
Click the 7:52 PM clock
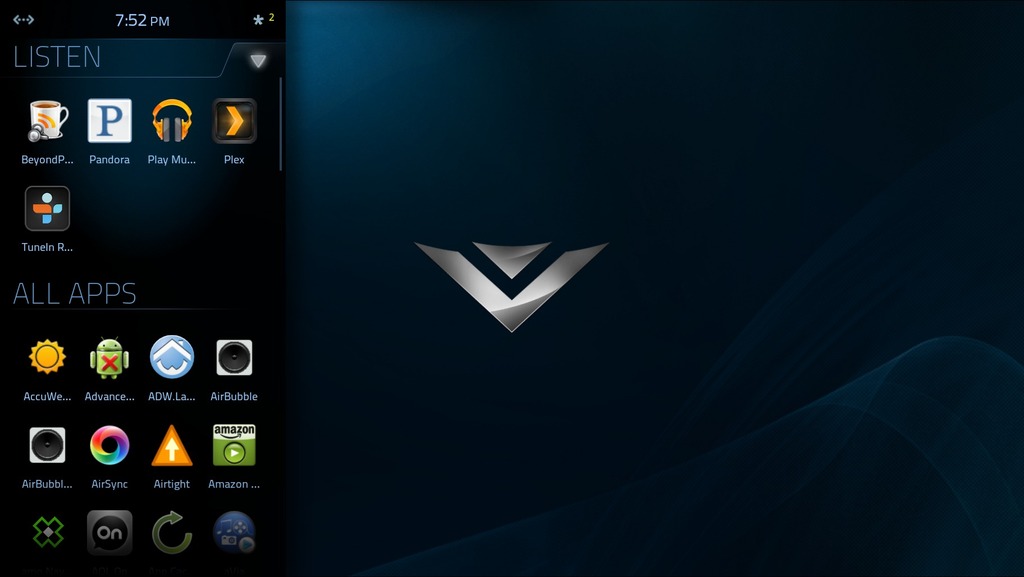tap(142, 20)
